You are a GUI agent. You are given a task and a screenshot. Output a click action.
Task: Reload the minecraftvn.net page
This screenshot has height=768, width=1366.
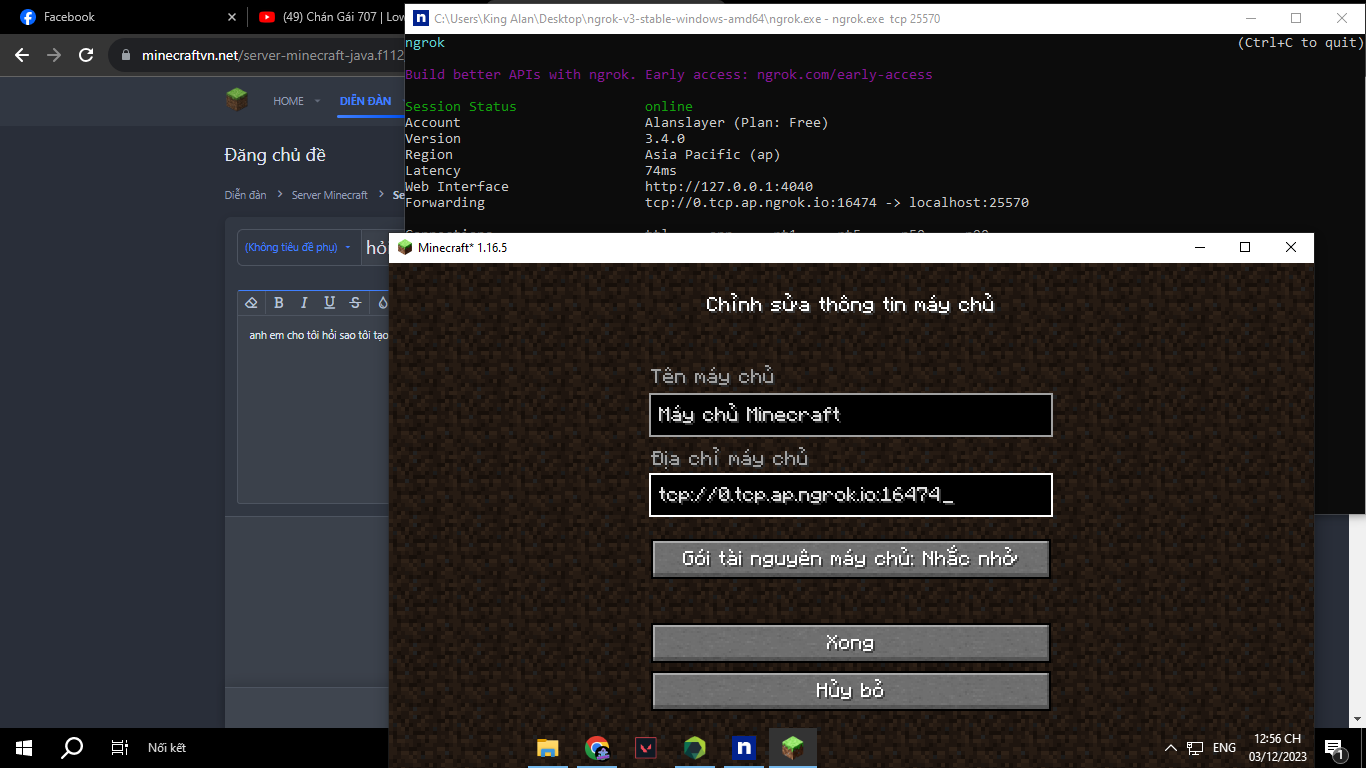(x=86, y=55)
